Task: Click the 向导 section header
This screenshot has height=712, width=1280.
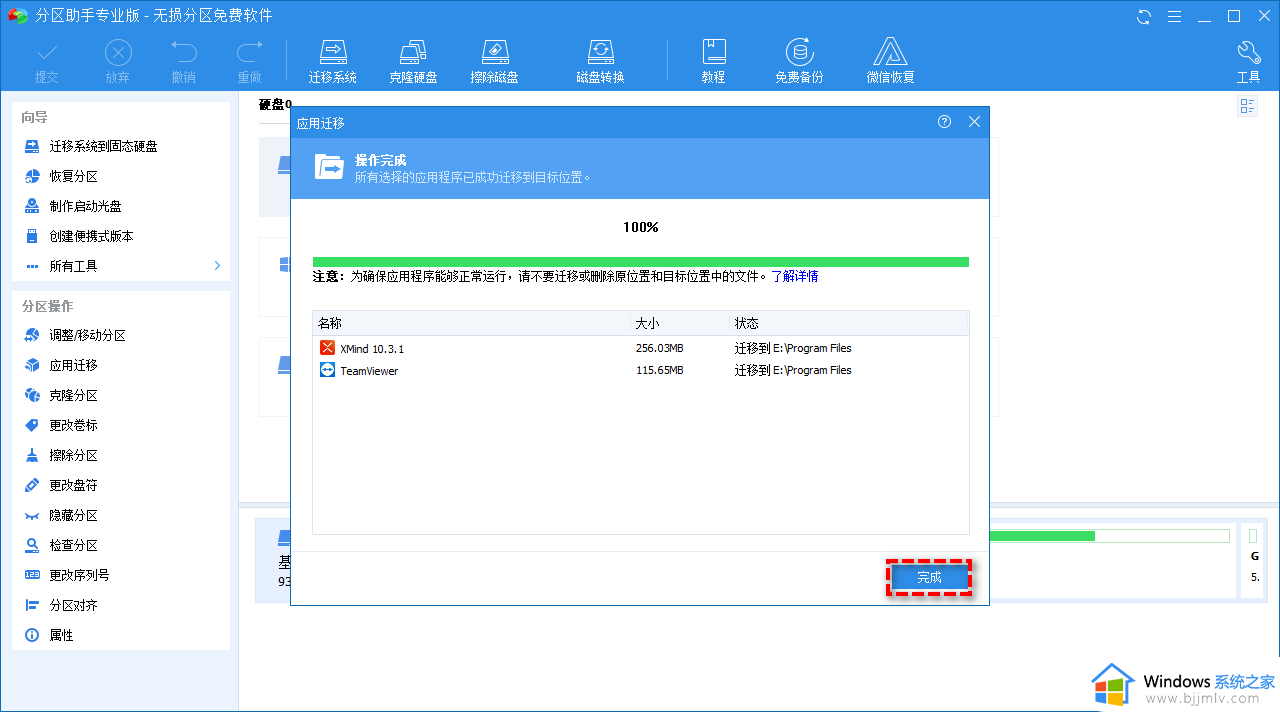Action: 35,117
